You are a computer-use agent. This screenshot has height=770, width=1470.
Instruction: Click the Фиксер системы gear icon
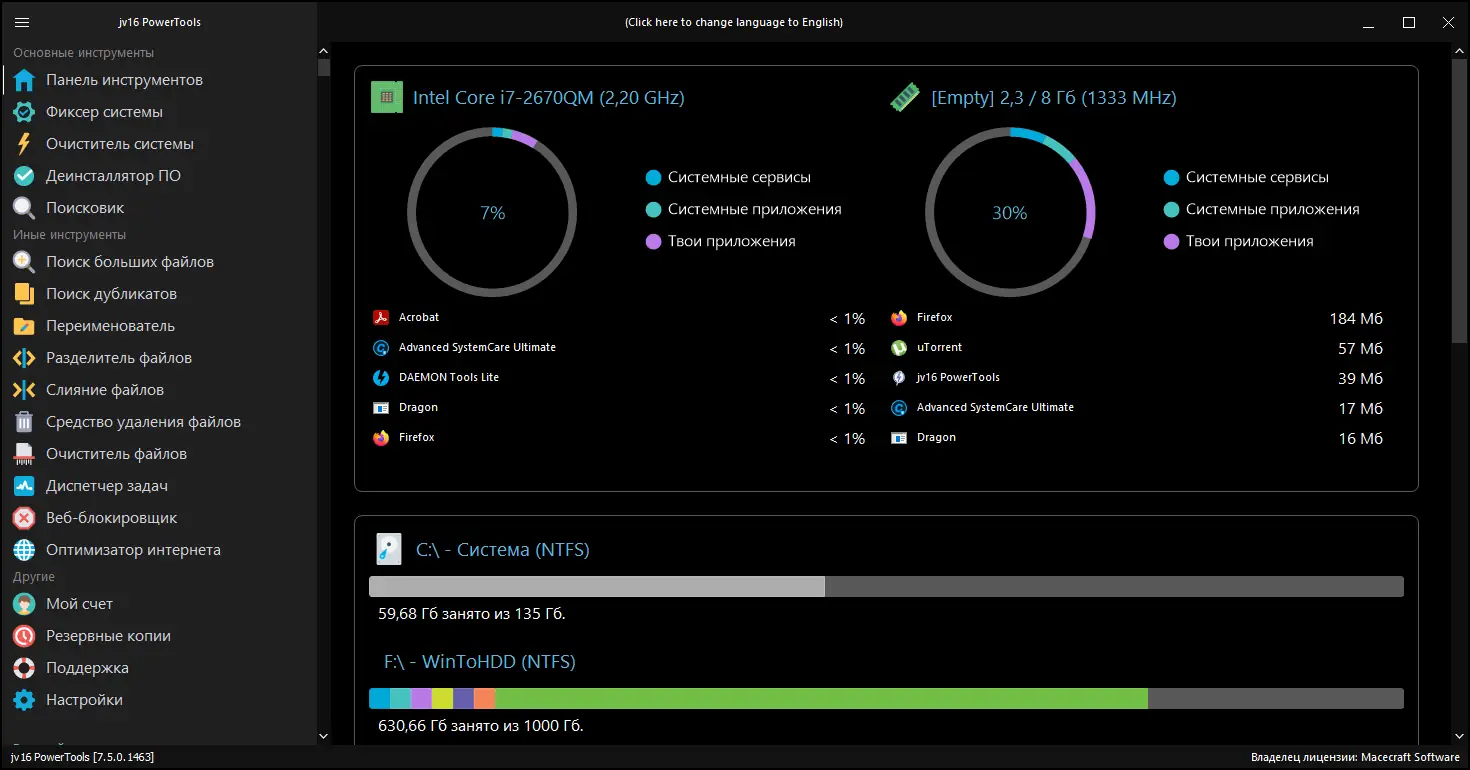(x=25, y=112)
